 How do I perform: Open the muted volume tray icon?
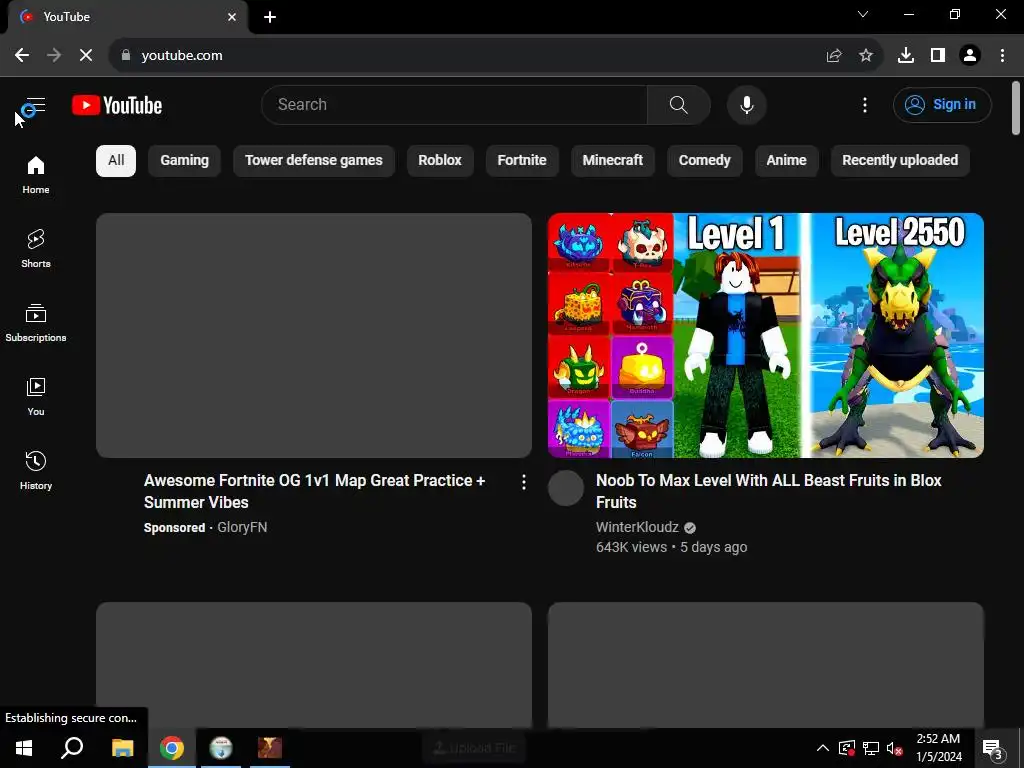coord(894,748)
